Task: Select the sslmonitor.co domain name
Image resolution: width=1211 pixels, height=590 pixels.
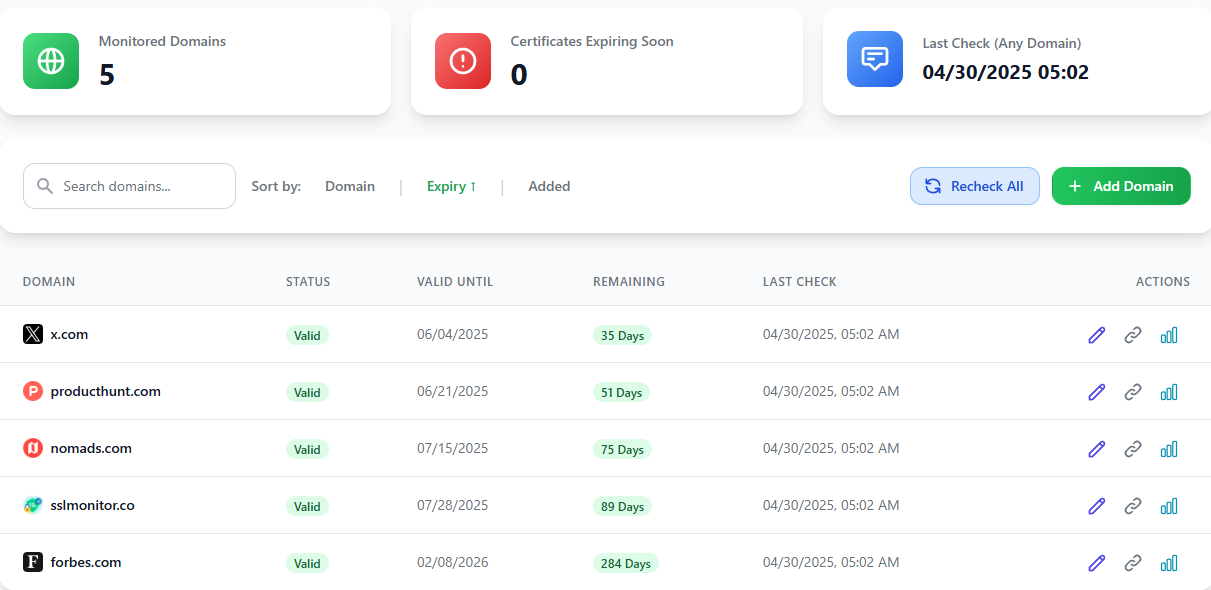Action: (92, 505)
